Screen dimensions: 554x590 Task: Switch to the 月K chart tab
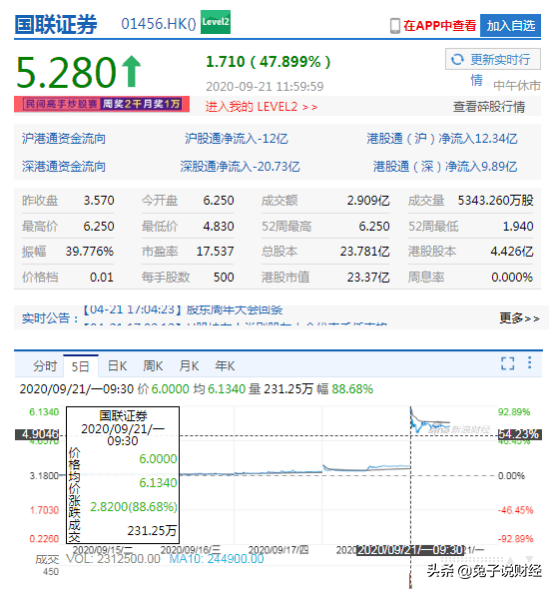(189, 366)
